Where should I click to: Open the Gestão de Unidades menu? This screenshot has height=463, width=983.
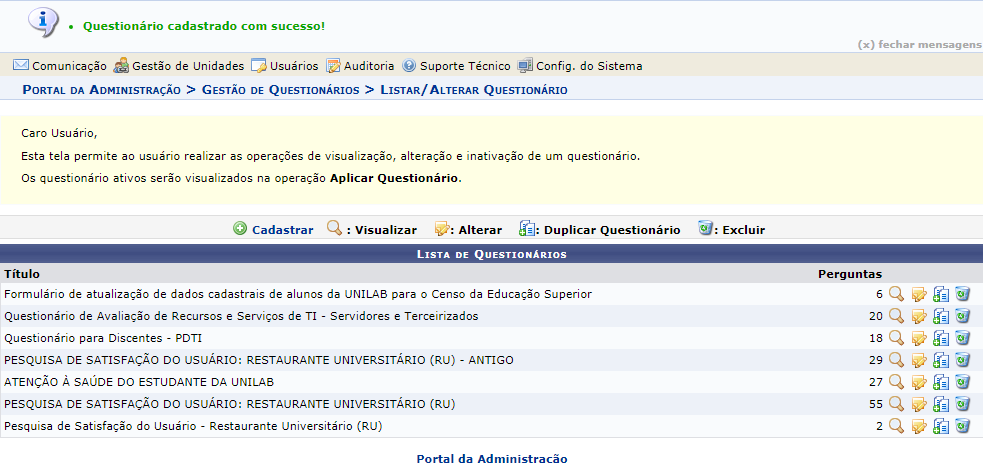pos(179,66)
